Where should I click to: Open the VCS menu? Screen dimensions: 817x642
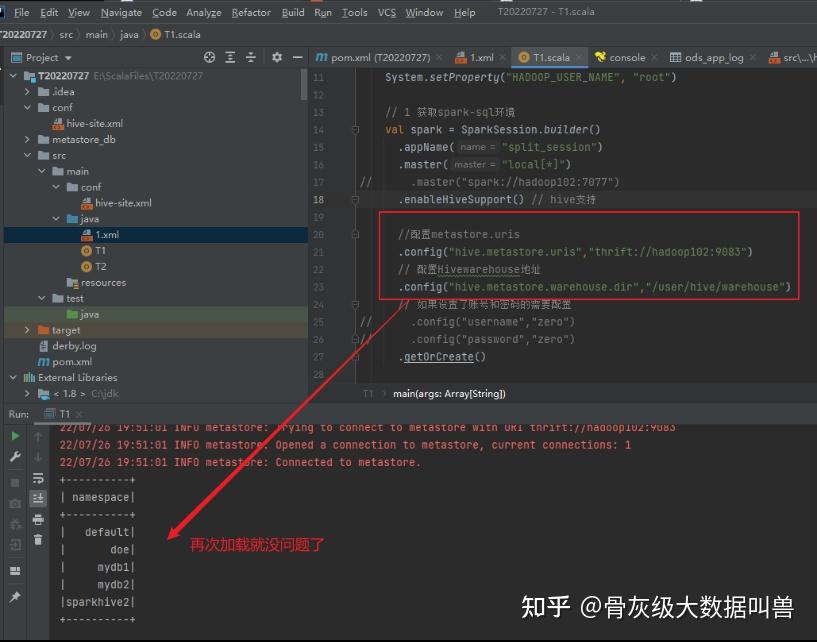click(x=387, y=13)
